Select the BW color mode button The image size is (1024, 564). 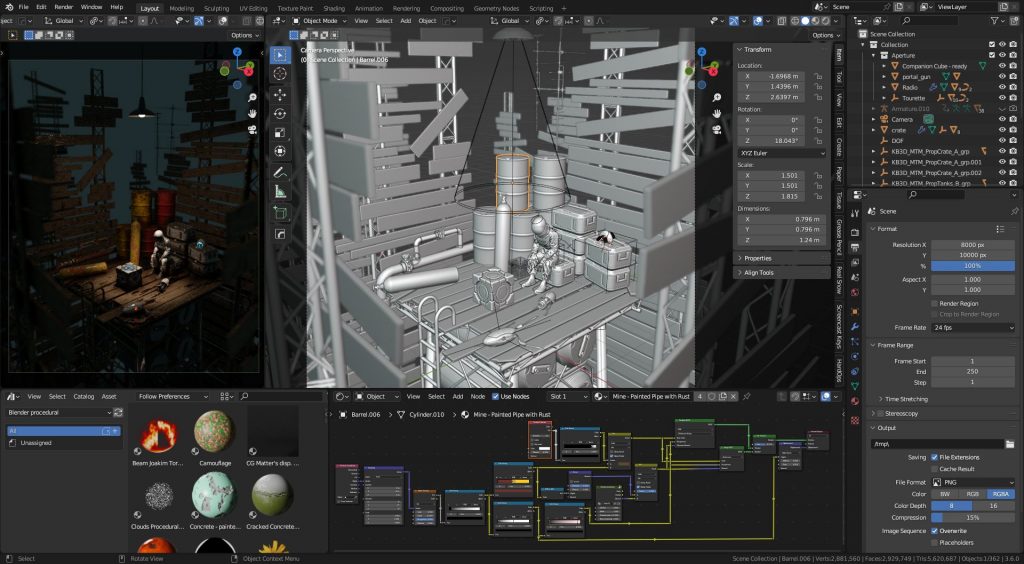pos(945,494)
